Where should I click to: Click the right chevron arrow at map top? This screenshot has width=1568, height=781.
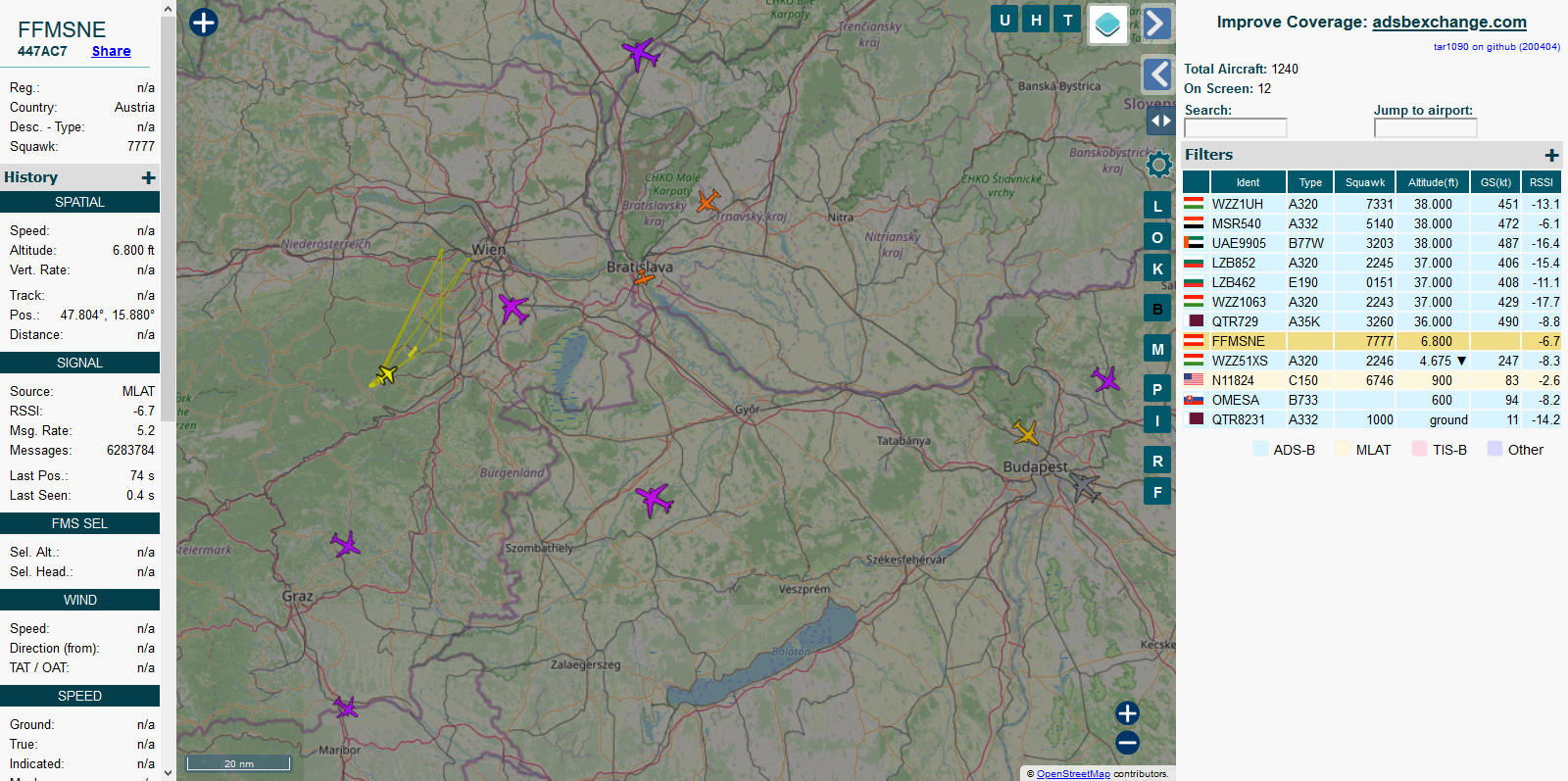click(1157, 24)
